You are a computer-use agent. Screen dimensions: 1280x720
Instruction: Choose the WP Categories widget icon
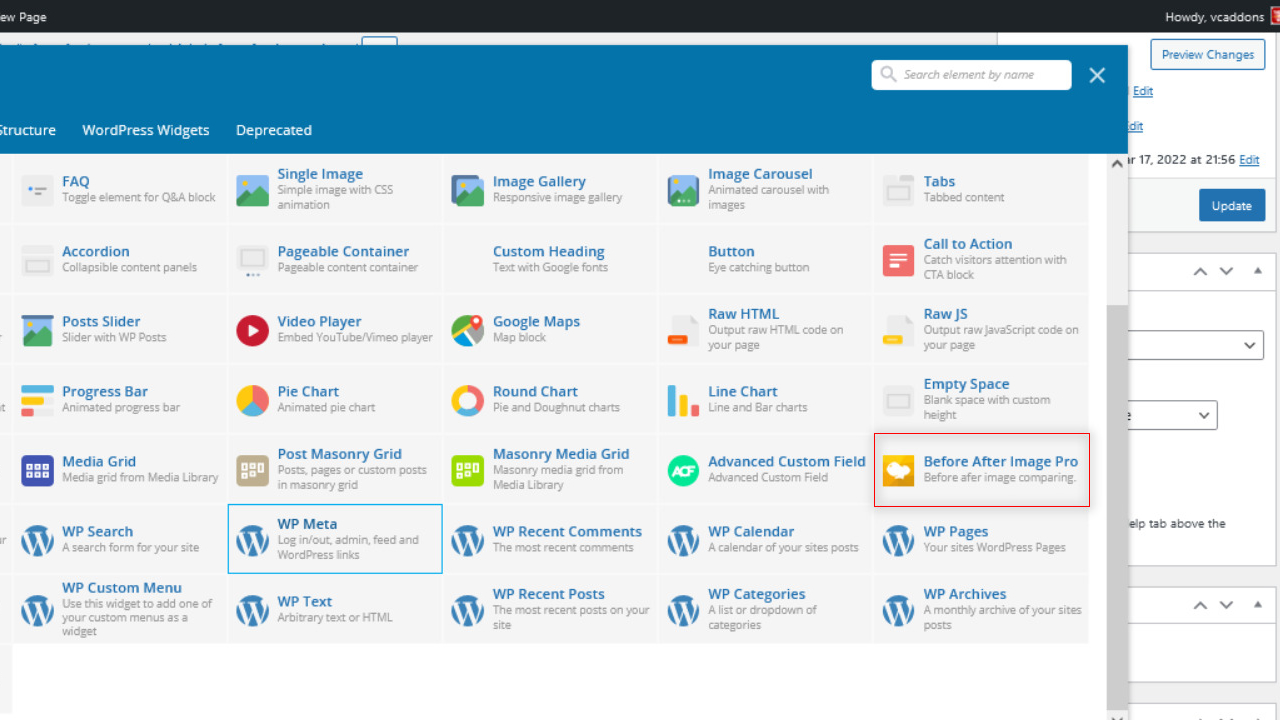(x=683, y=610)
